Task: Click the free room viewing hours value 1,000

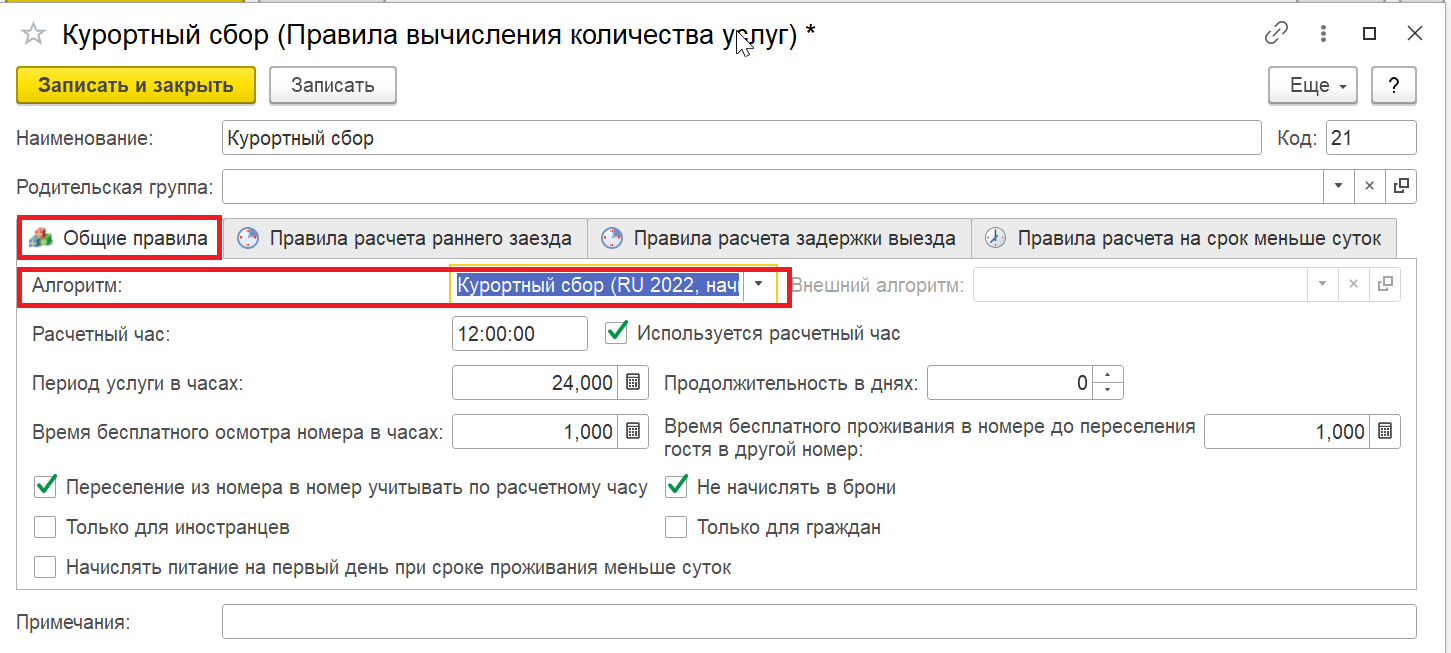Action: click(x=536, y=432)
